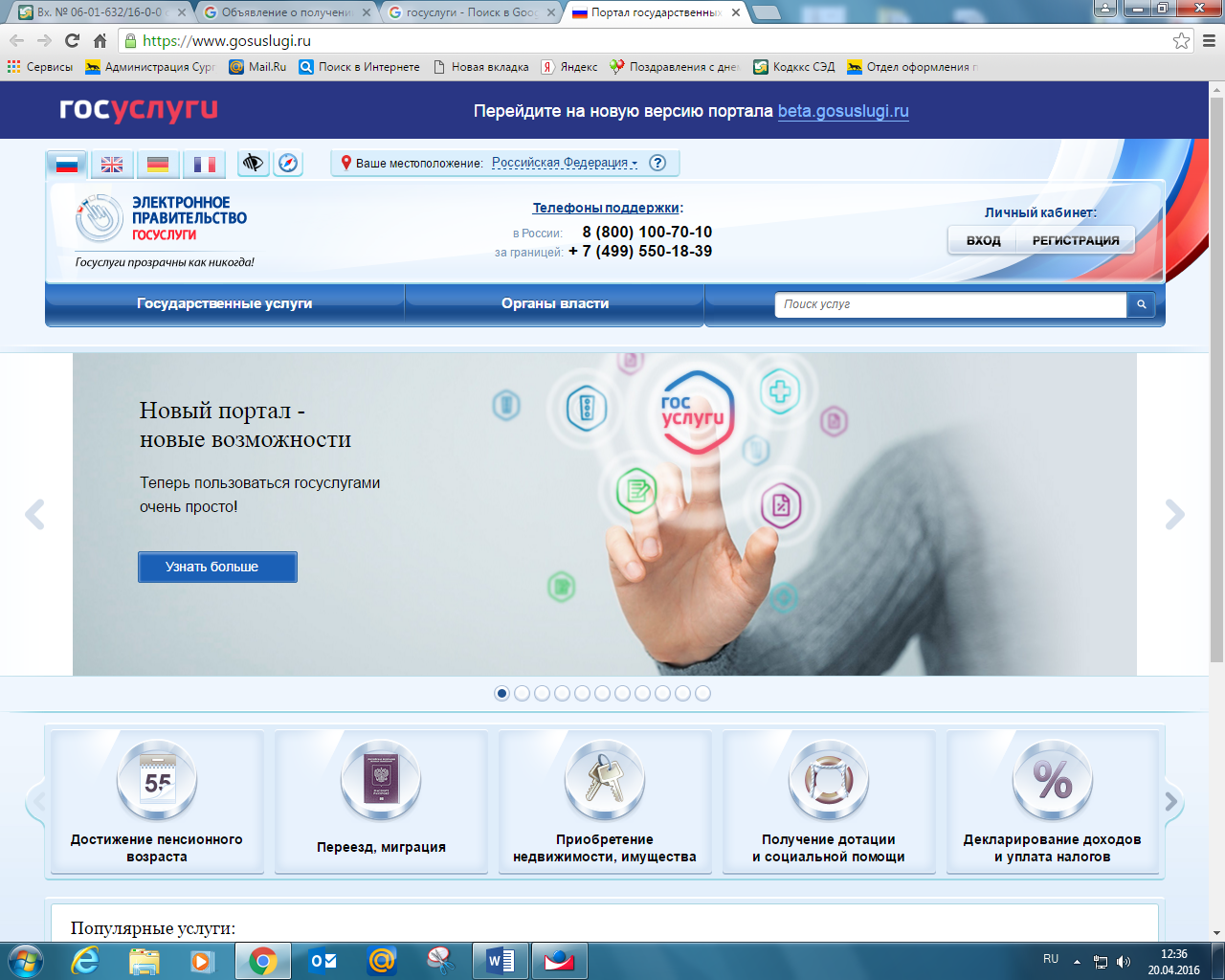Screen dimensions: 1225x980
Task: Switch to the госуслуги Google search tab
Action: click(473, 12)
